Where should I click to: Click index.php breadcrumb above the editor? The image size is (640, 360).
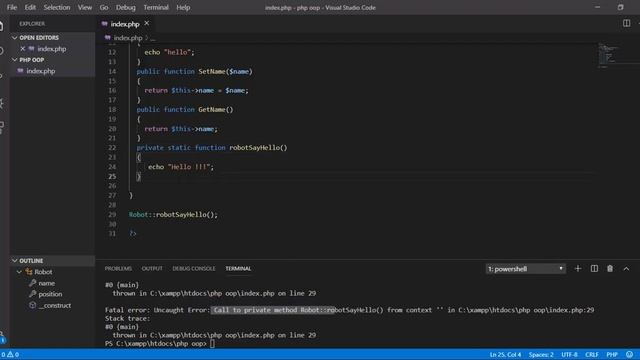click(x=127, y=38)
